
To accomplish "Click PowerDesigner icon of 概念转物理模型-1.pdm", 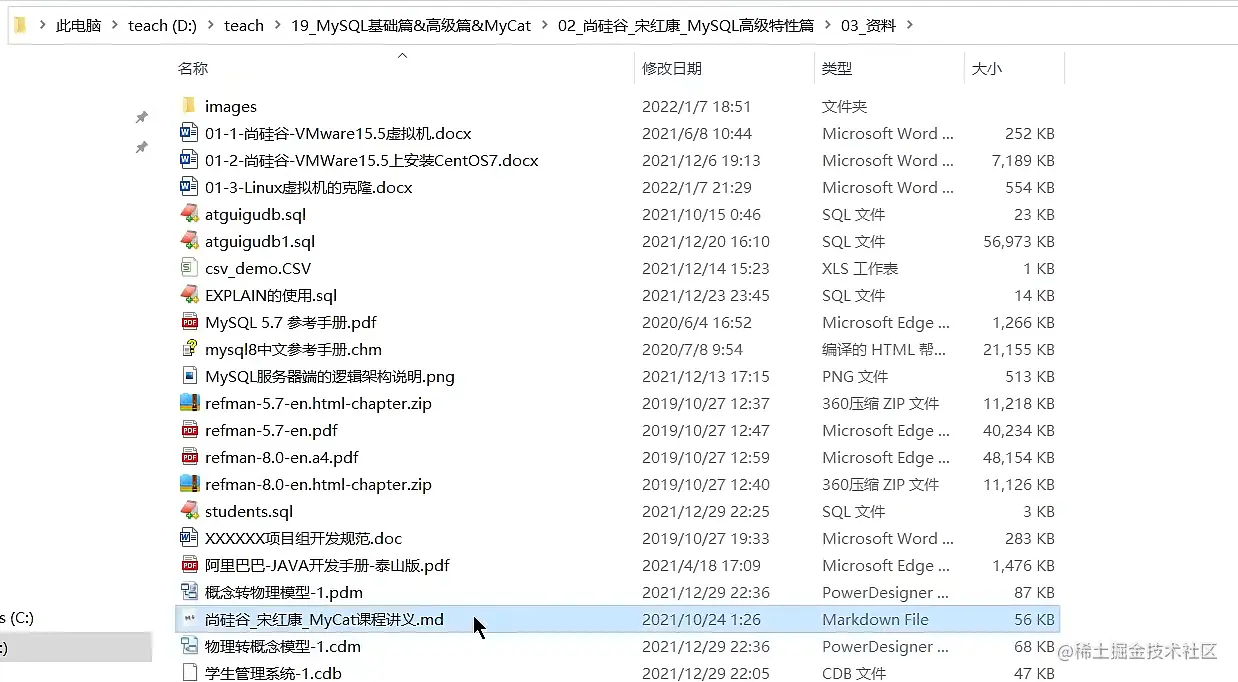I will [x=190, y=592].
